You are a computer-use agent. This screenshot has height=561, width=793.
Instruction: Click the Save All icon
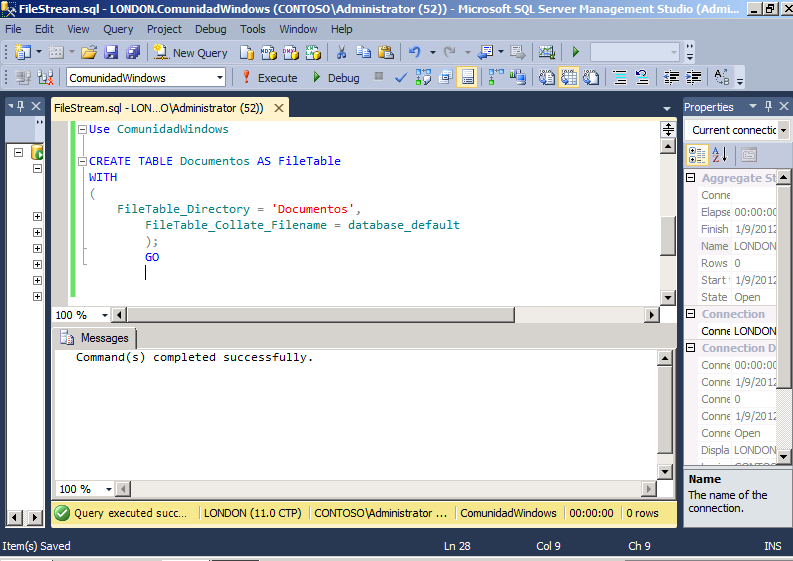click(x=133, y=52)
